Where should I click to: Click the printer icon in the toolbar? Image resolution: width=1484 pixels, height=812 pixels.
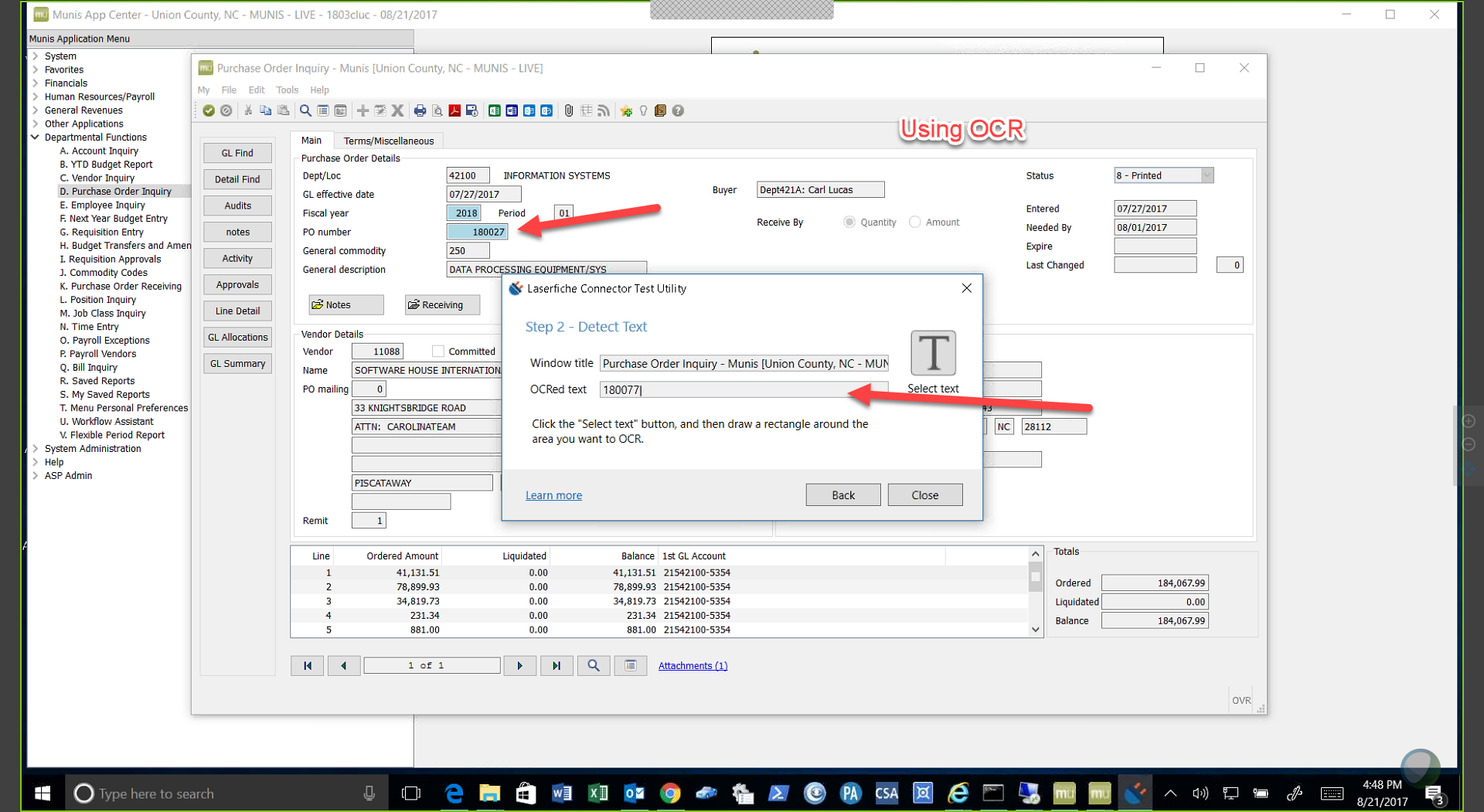click(x=420, y=111)
